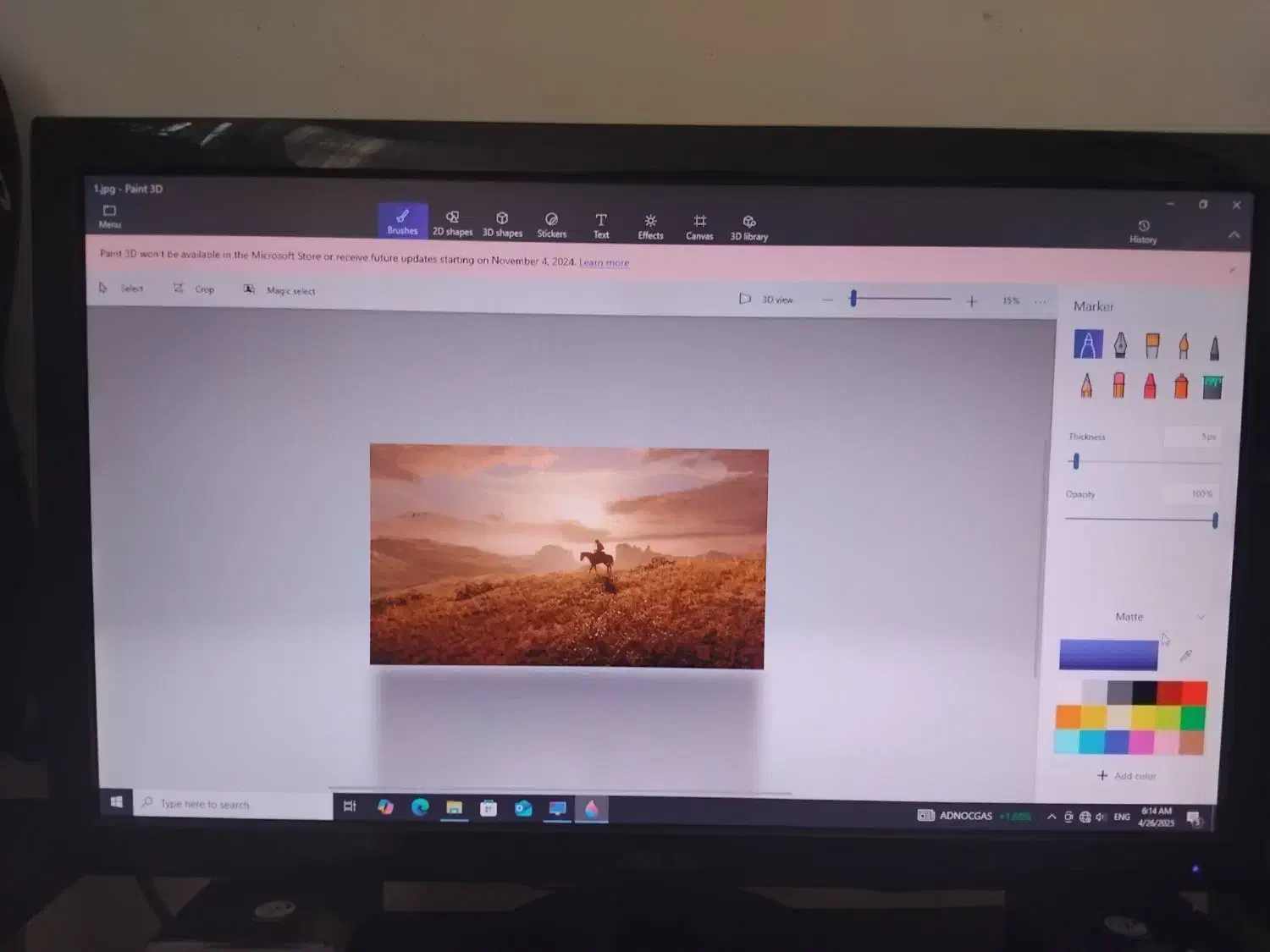1270x952 pixels.
Task: Switch to the 3D library tab
Action: click(x=749, y=228)
